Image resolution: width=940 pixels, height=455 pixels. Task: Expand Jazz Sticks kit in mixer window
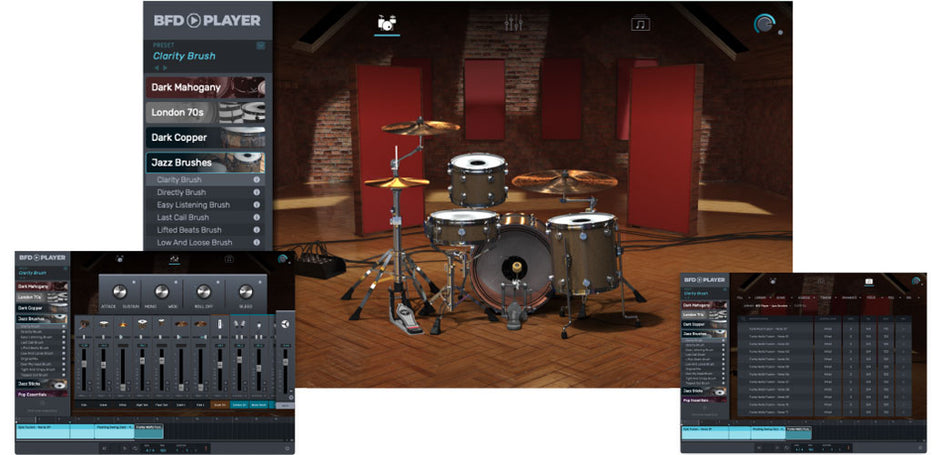[41, 384]
